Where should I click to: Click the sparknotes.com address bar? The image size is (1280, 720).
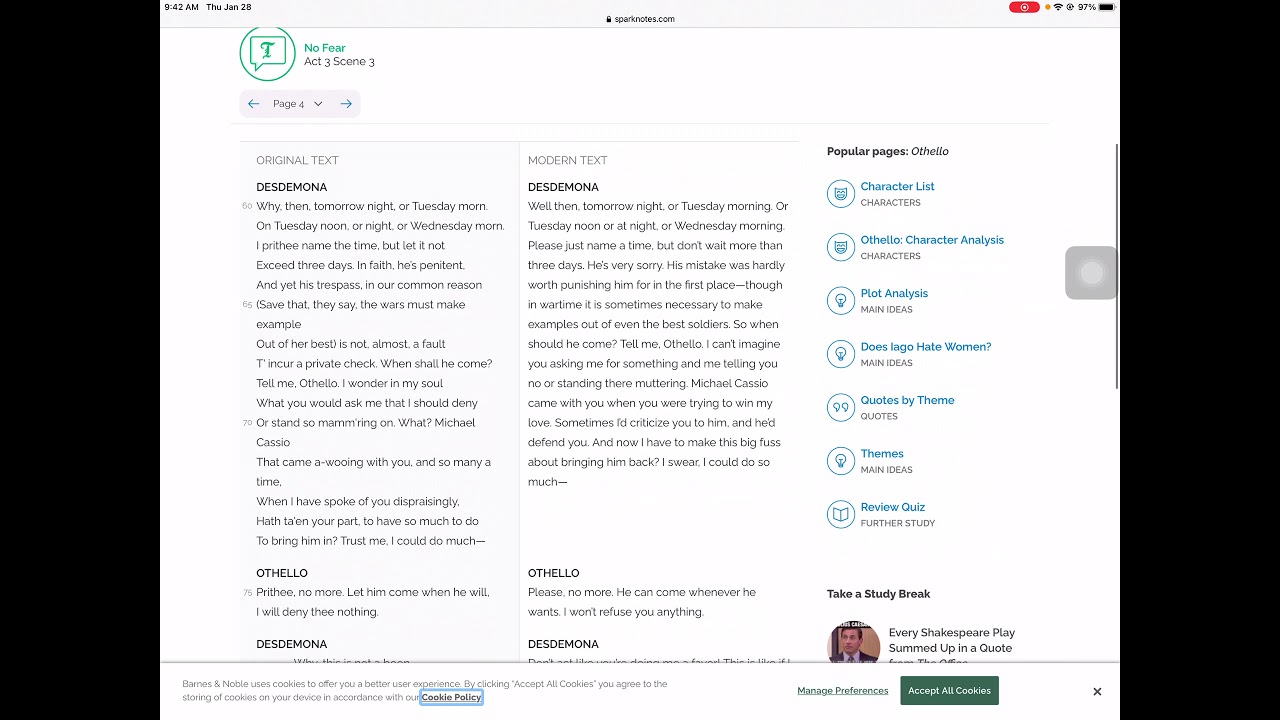pyautogui.click(x=640, y=19)
